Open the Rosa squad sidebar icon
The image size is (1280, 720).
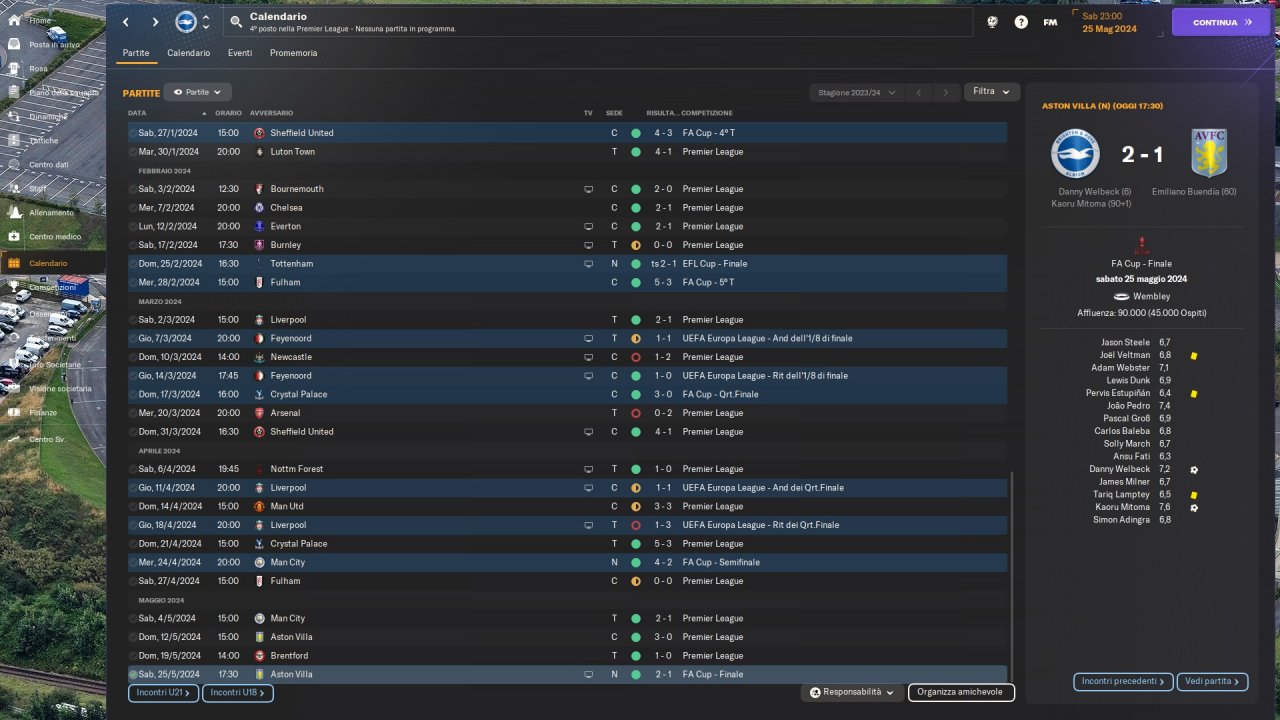click(14, 69)
